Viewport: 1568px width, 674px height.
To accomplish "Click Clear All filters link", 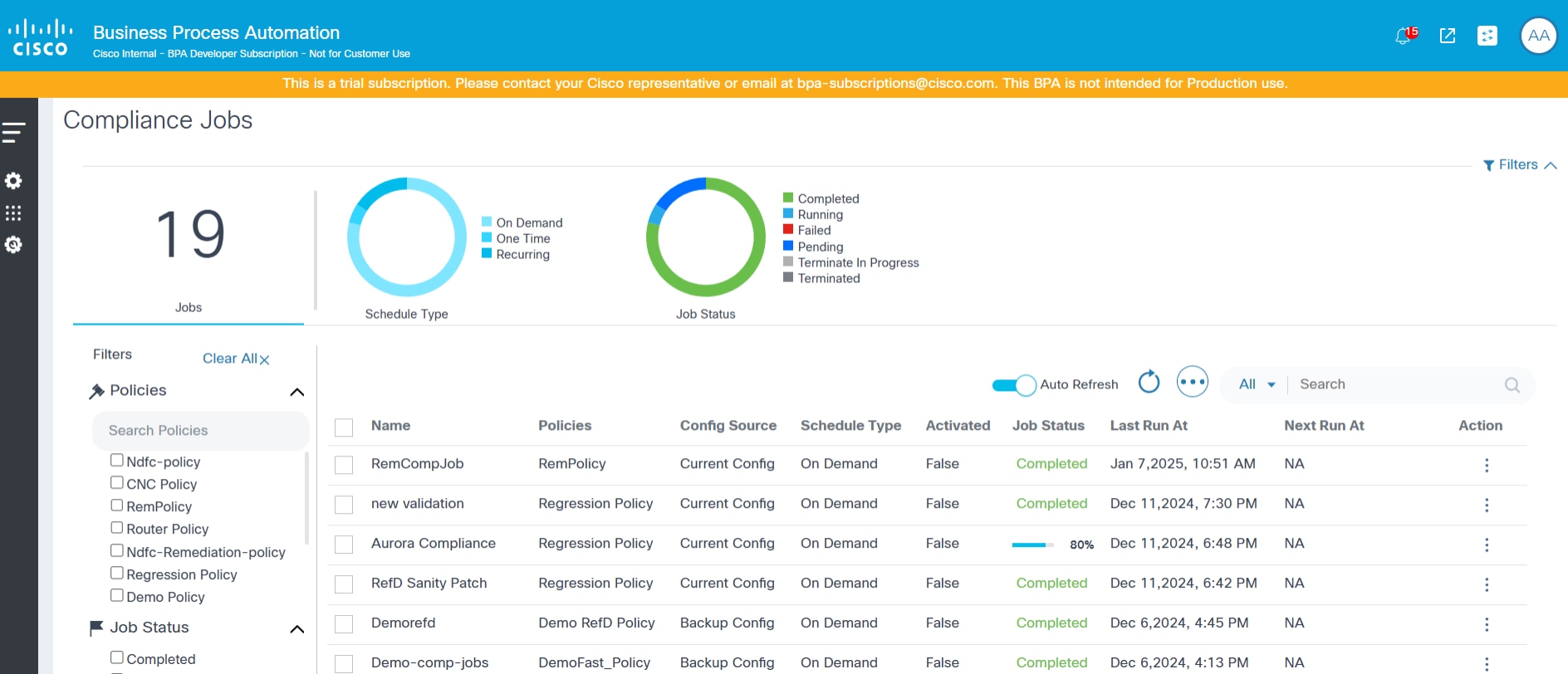I will click(236, 359).
